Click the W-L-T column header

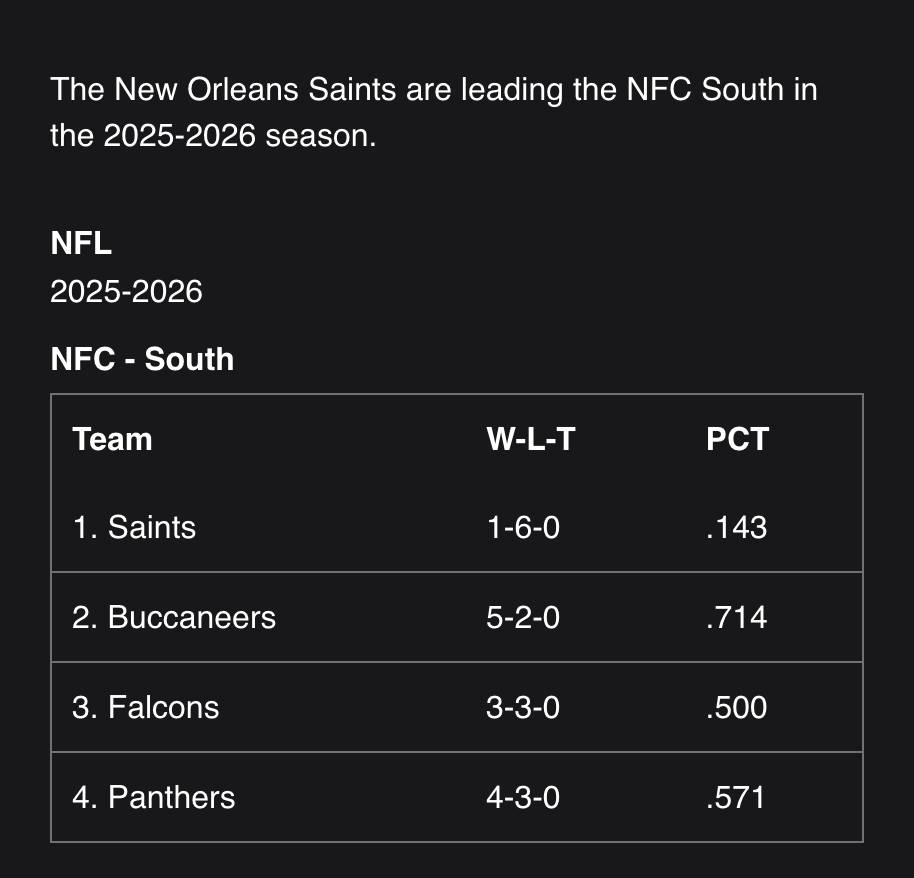click(x=530, y=439)
